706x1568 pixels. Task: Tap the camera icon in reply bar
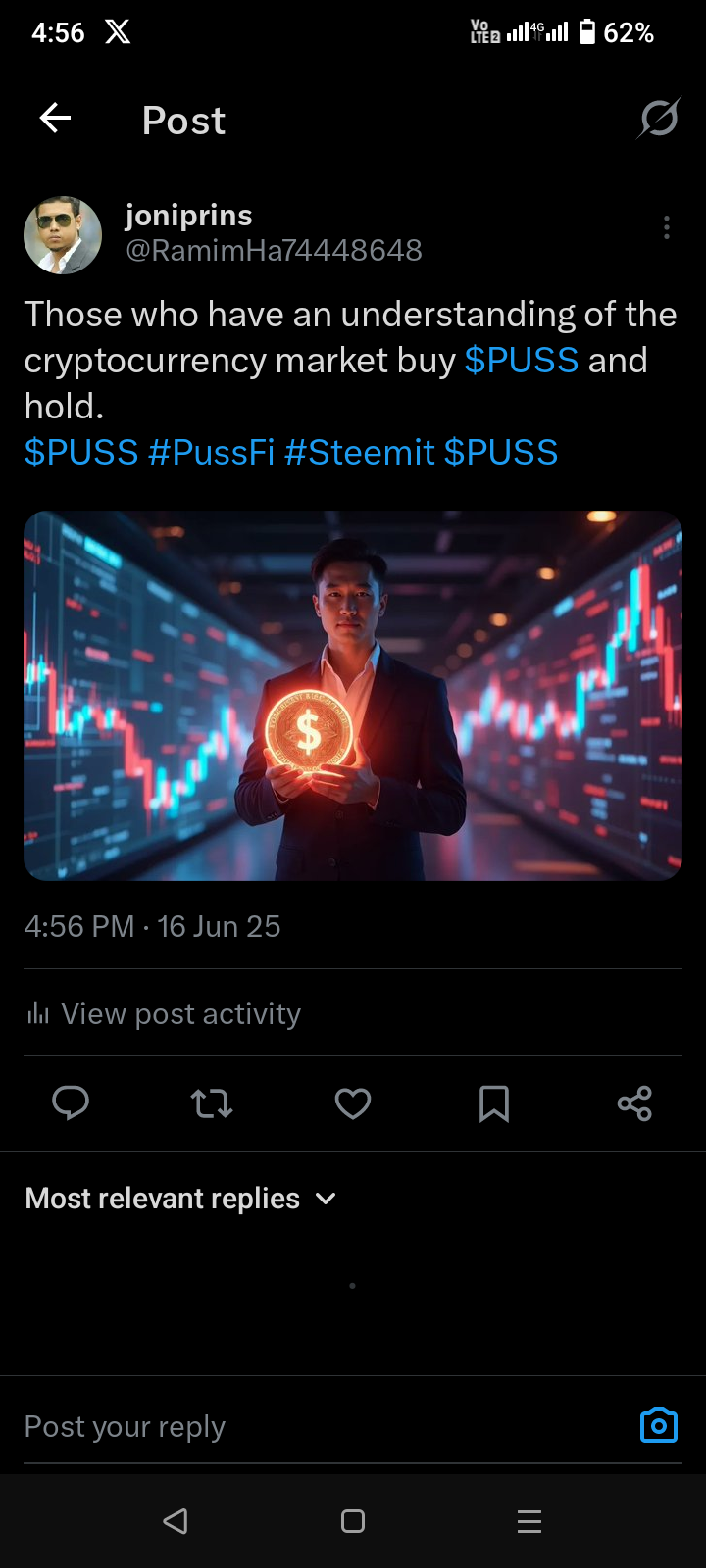(x=659, y=1425)
